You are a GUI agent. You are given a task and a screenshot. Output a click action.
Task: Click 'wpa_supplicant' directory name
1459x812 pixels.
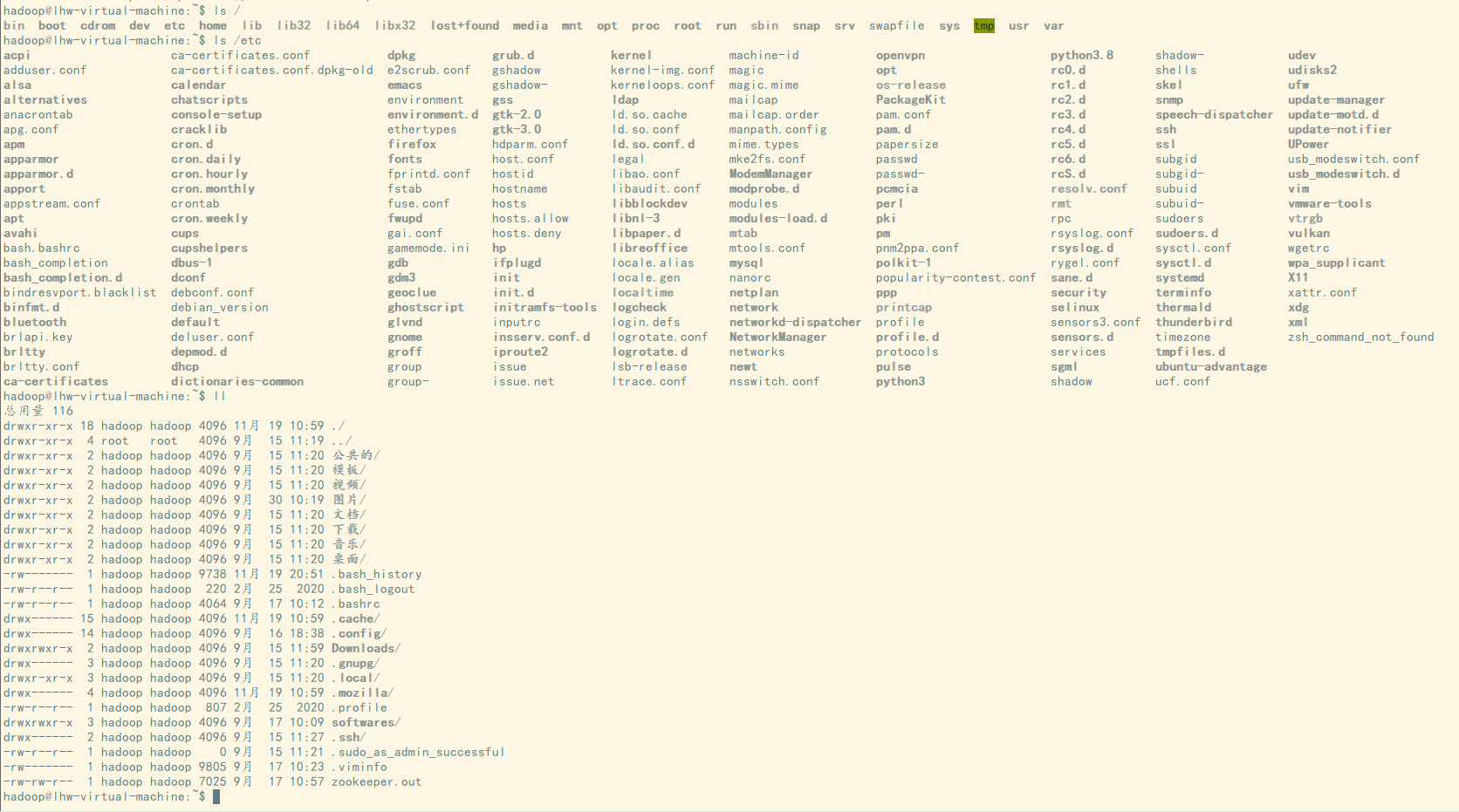pos(1337,263)
